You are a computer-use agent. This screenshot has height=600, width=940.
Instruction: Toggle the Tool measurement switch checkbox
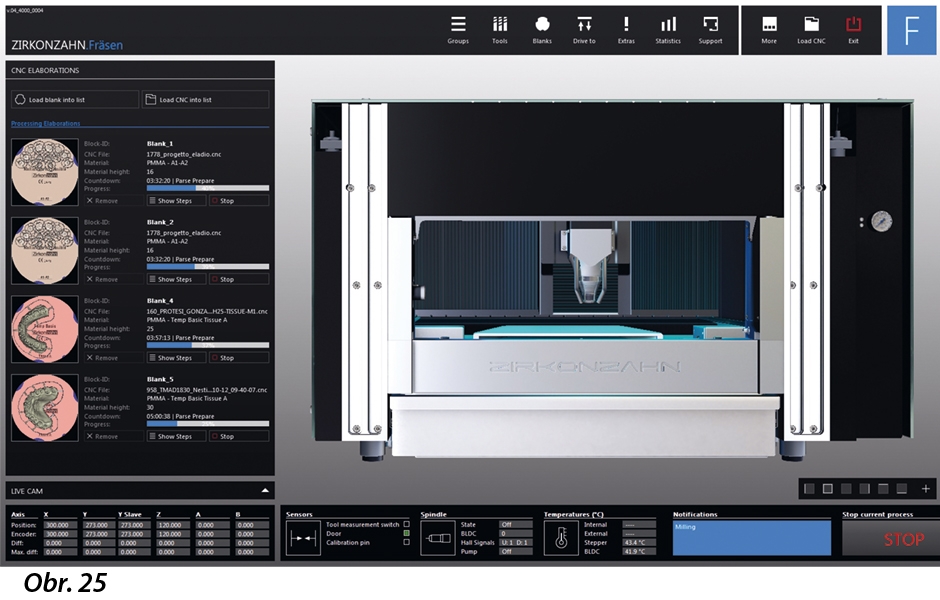[x=406, y=524]
